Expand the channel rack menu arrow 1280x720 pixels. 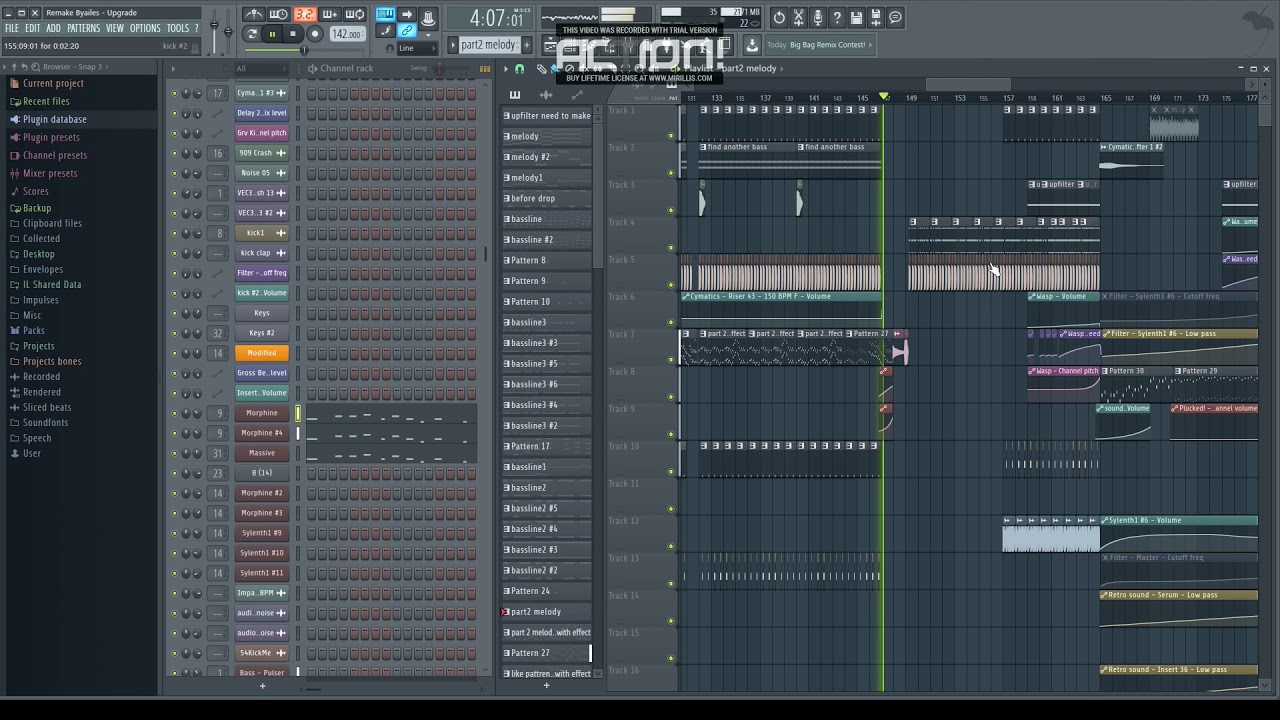[x=172, y=68]
